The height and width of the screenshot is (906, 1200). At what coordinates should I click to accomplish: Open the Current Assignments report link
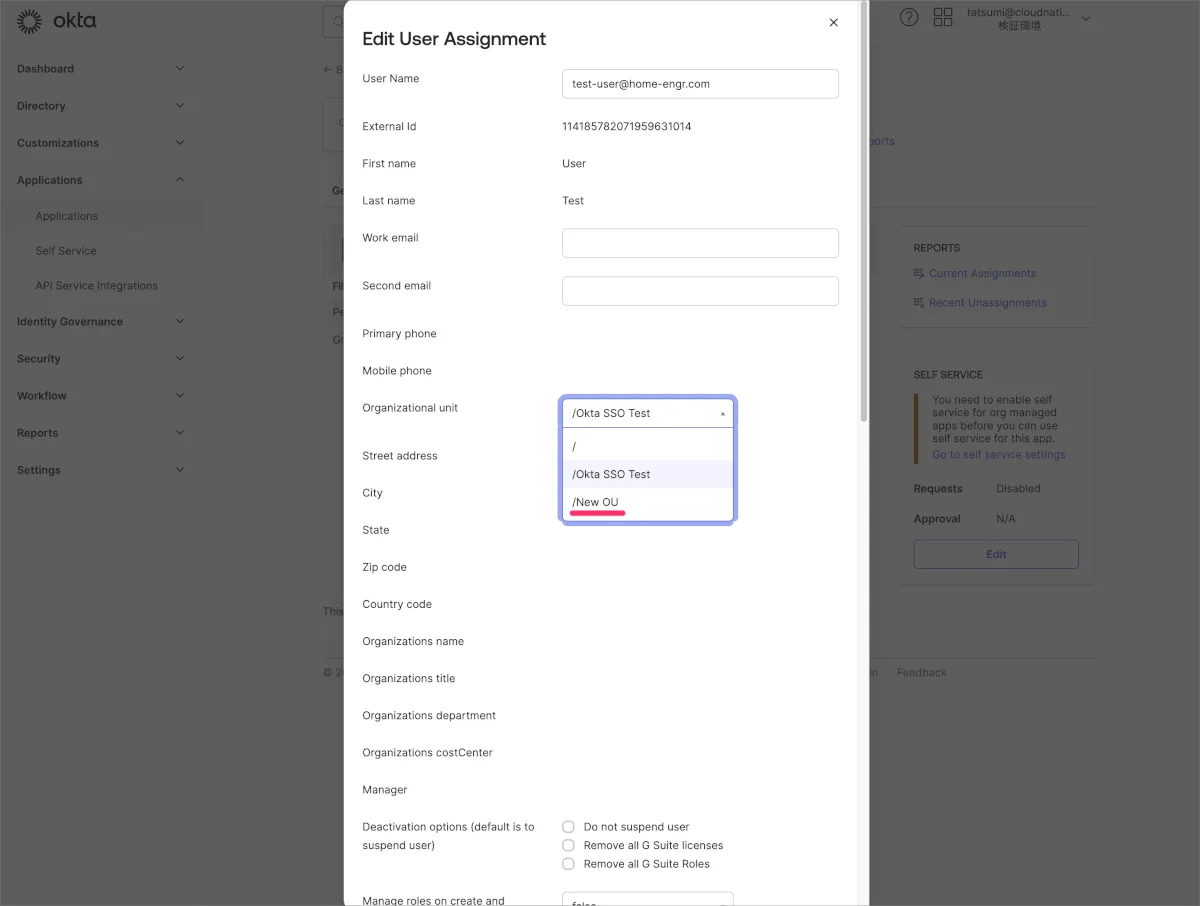(x=982, y=273)
